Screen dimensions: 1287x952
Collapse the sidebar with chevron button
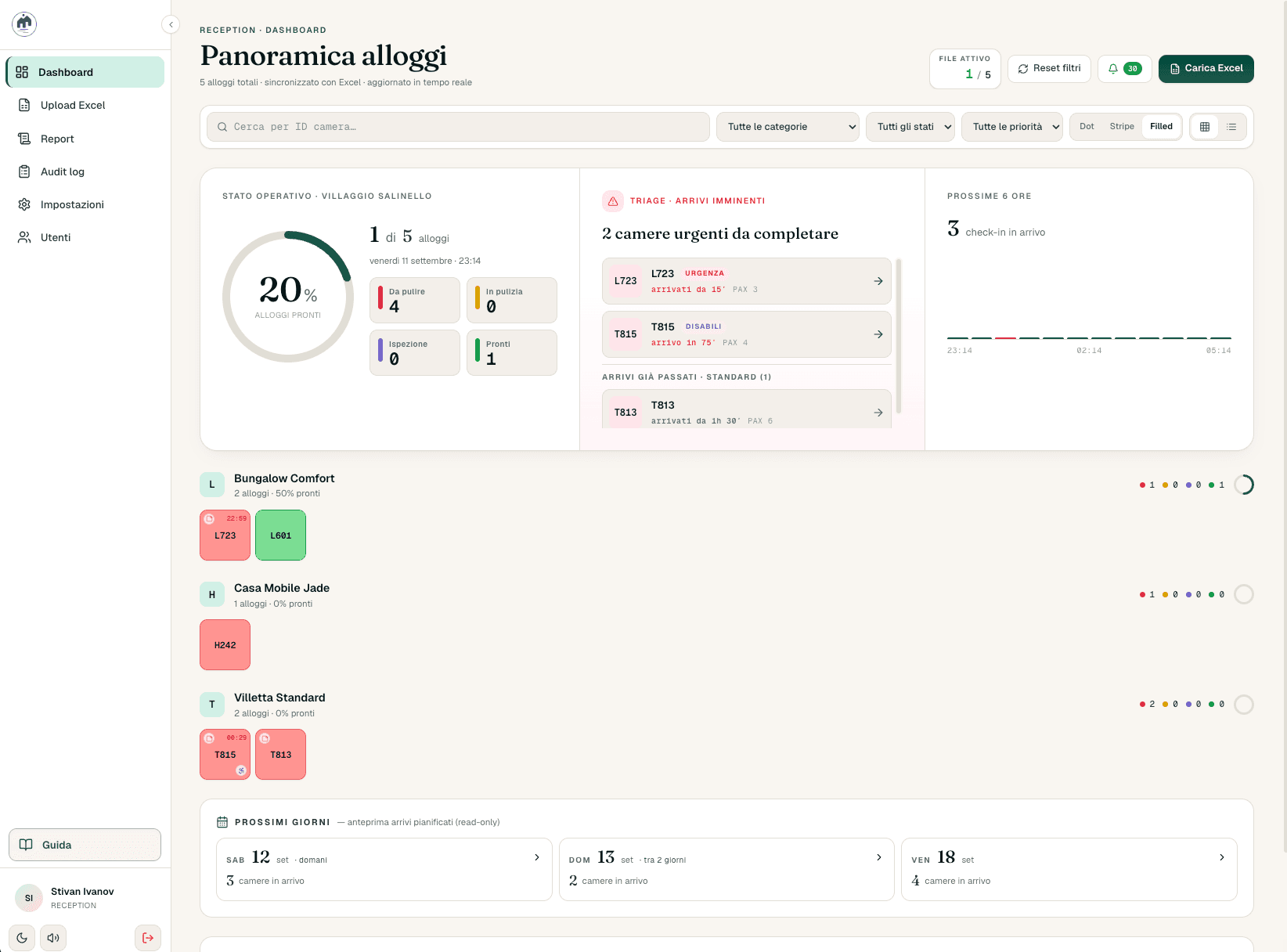(171, 24)
